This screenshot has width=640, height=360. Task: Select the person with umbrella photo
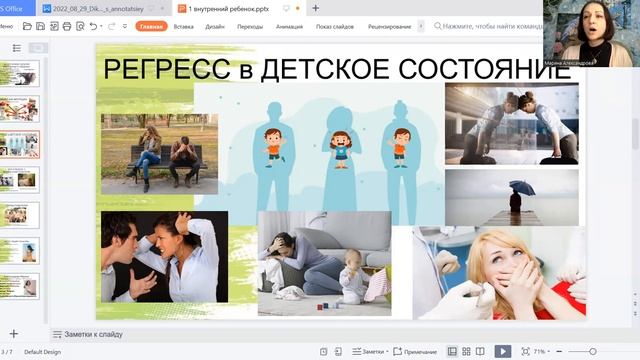coord(512,198)
